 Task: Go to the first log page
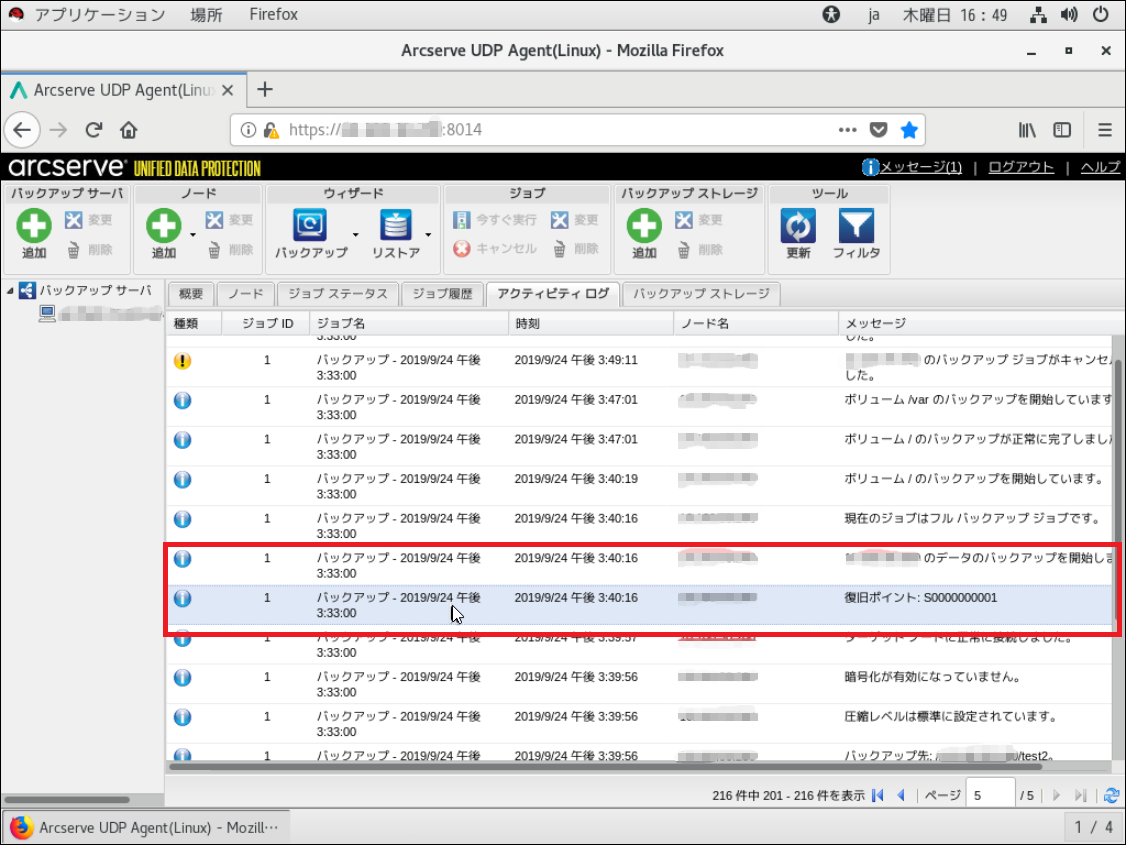click(x=878, y=795)
